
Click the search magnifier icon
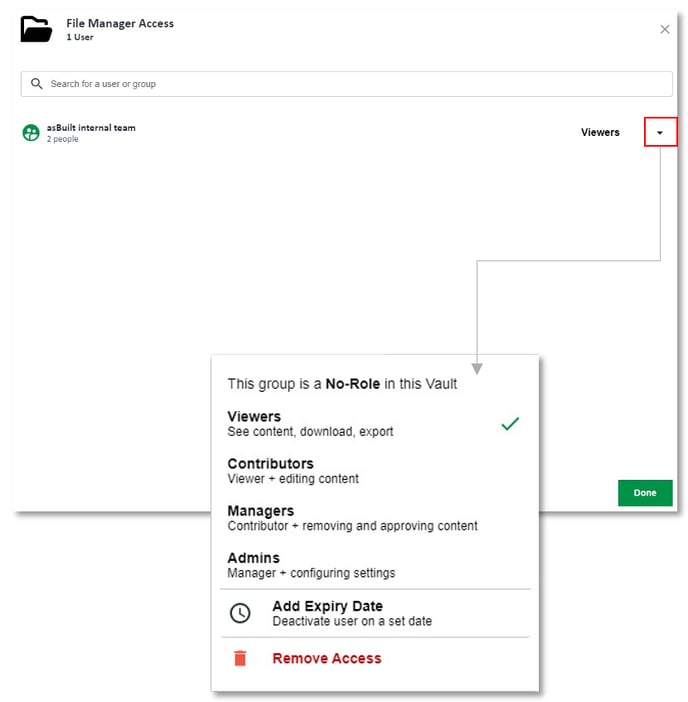[x=37, y=84]
